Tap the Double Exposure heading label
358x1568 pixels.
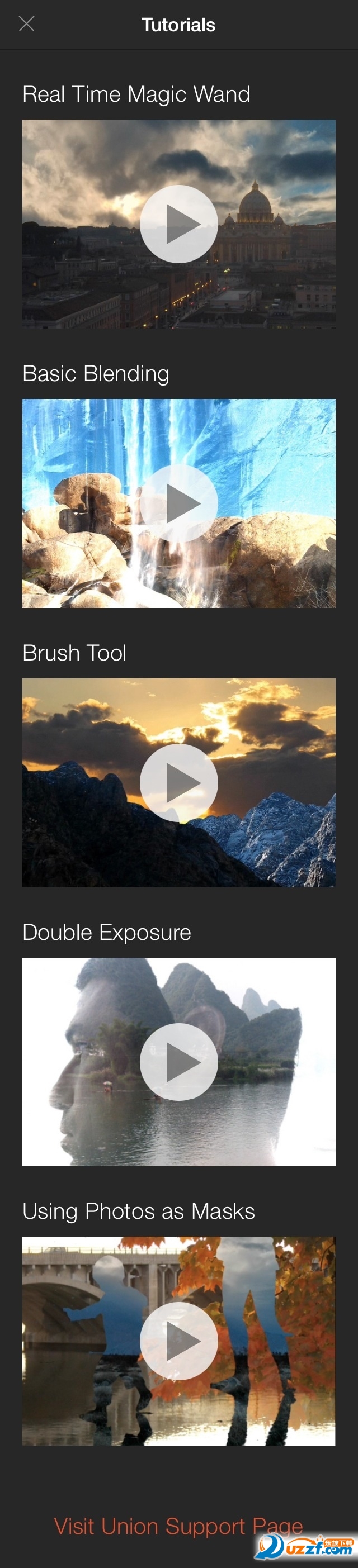pos(106,933)
